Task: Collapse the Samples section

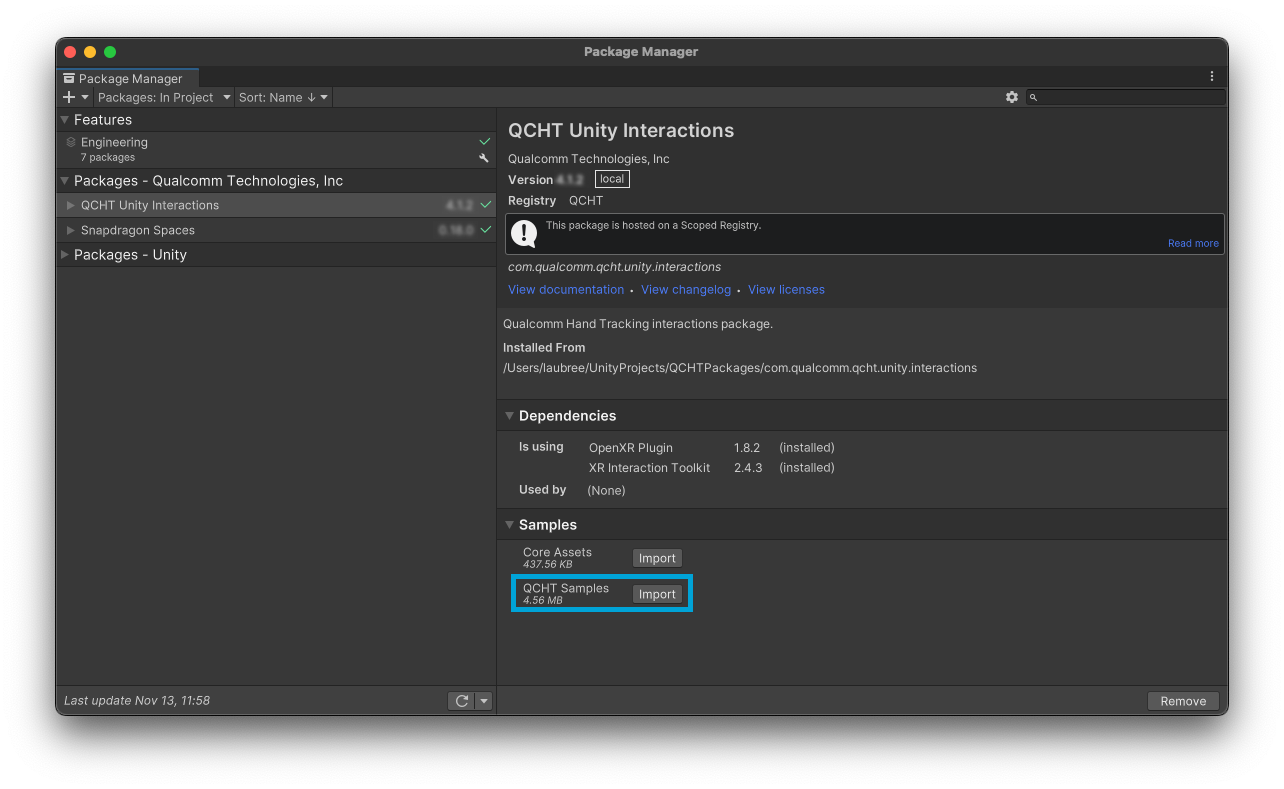Action: (x=510, y=525)
